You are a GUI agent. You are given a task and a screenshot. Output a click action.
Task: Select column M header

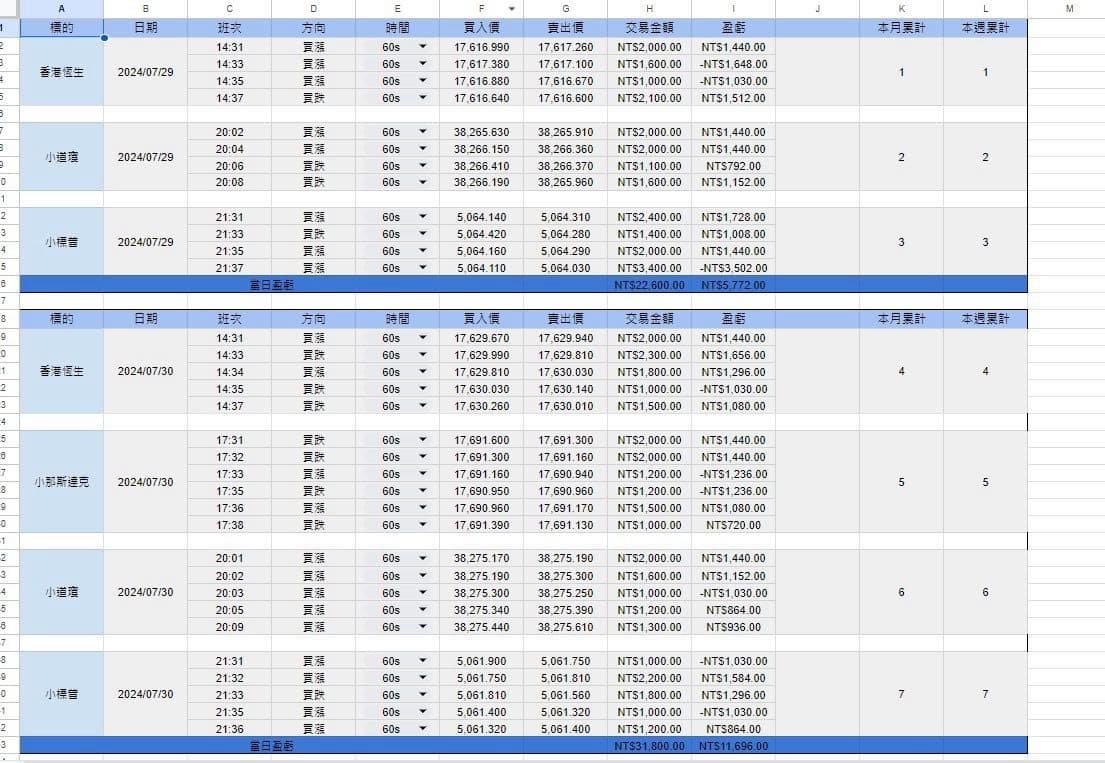[x=1069, y=9]
